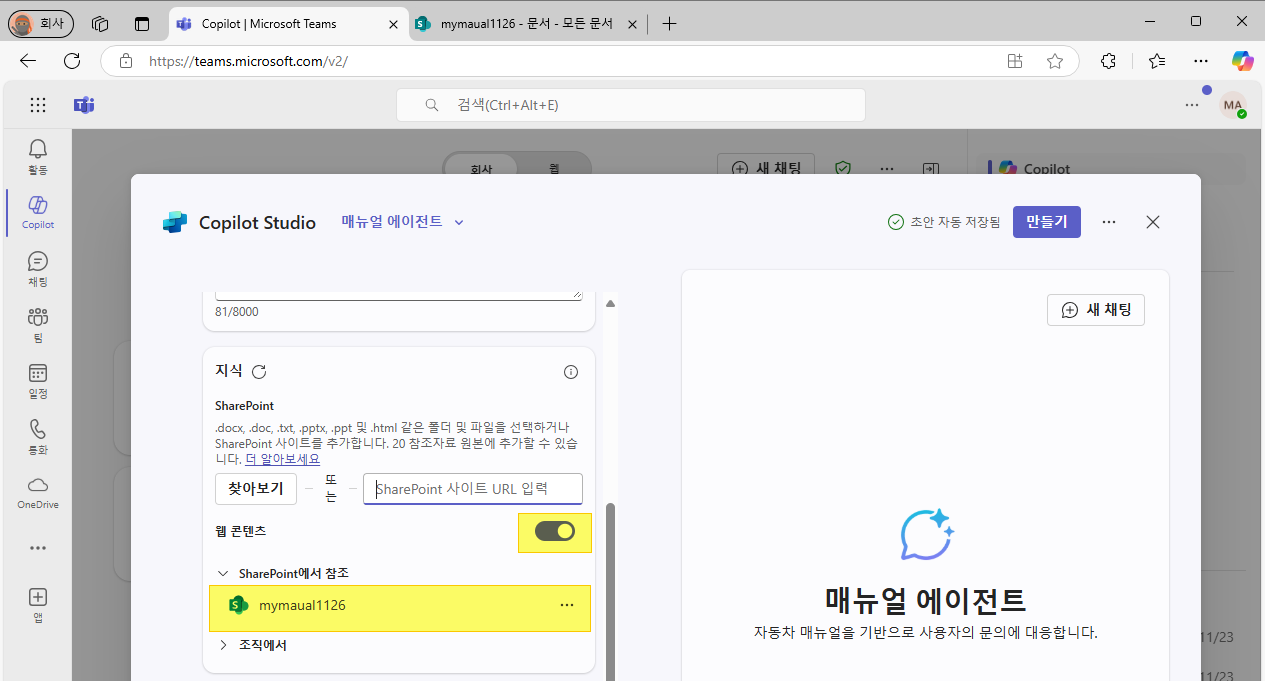Open Copilot Studio more options ellipsis
The image size is (1265, 681).
tap(1108, 222)
